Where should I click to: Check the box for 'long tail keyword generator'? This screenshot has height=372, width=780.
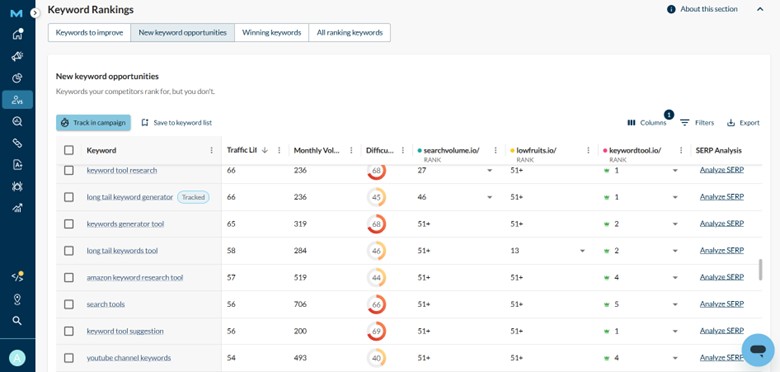point(69,197)
